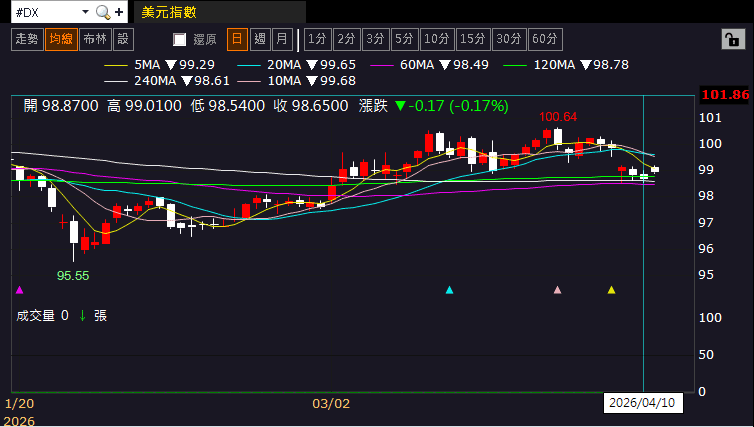Expand the #DX symbol dropdown arrow
The height and width of the screenshot is (427, 754).
[x=86, y=12]
